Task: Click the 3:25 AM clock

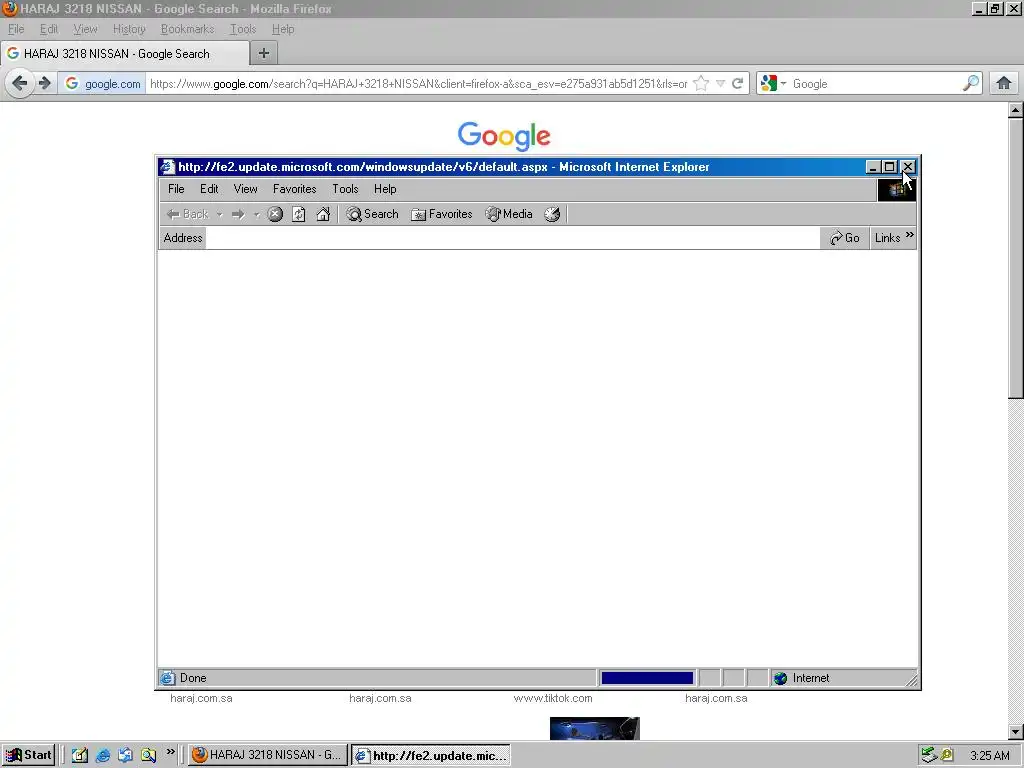Action: click(990, 756)
